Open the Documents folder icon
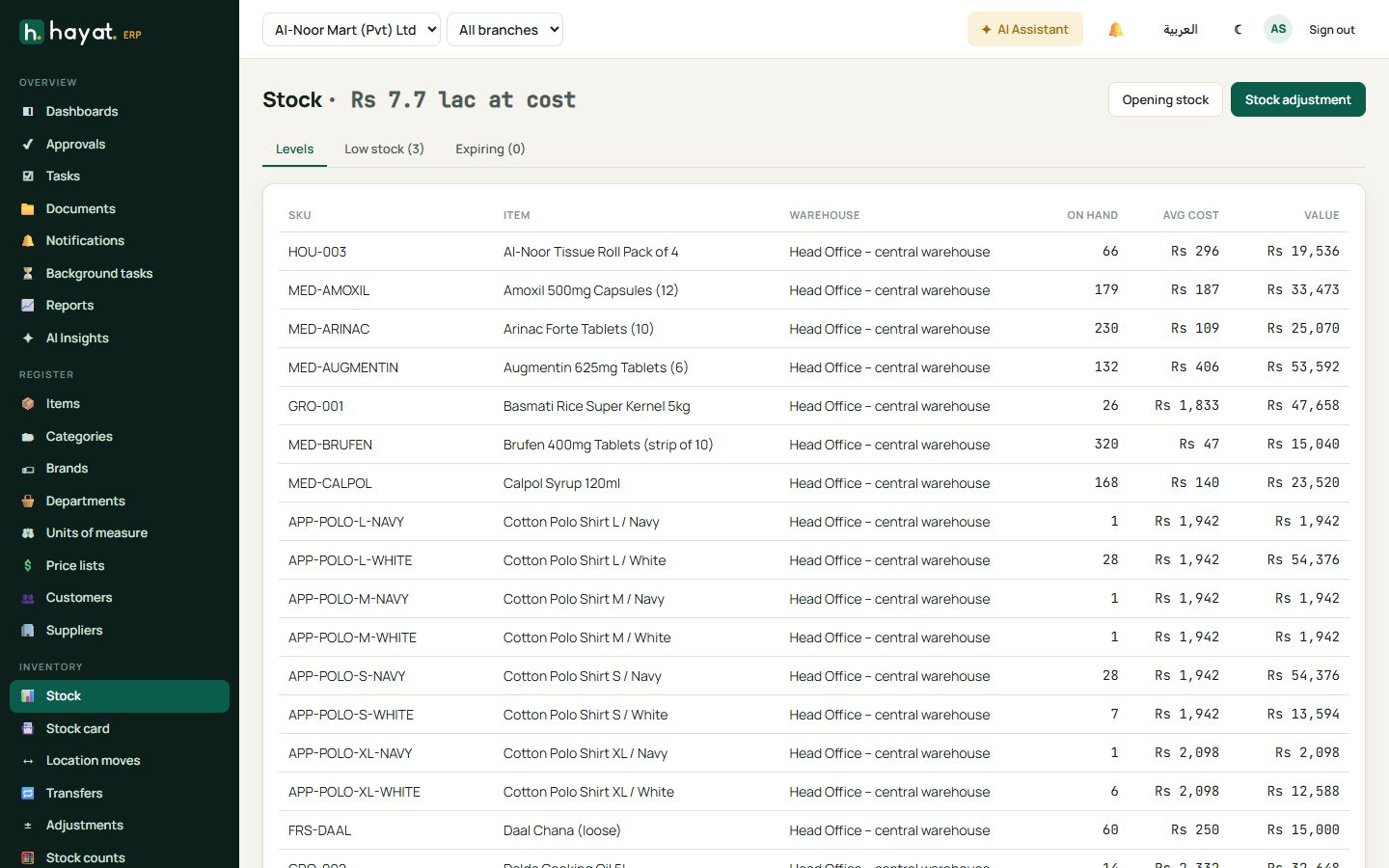The height and width of the screenshot is (868, 1389). click(x=28, y=209)
